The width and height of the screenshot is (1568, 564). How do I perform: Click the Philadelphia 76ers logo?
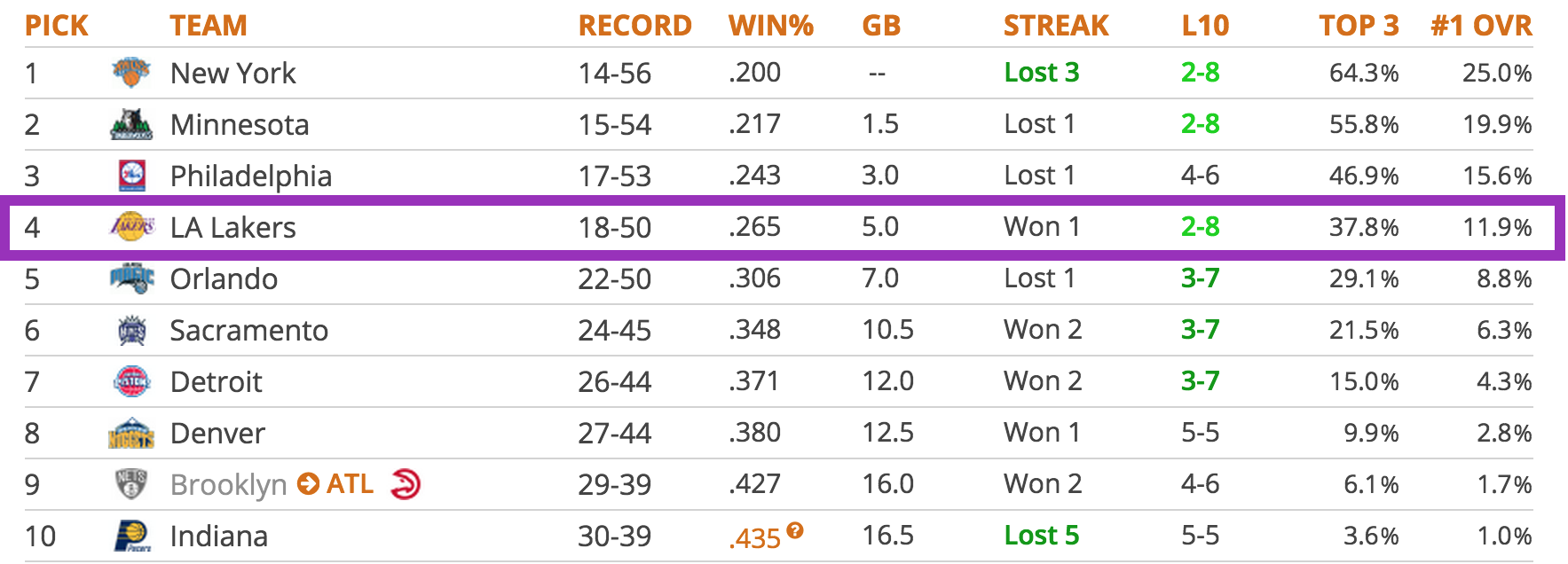131,176
